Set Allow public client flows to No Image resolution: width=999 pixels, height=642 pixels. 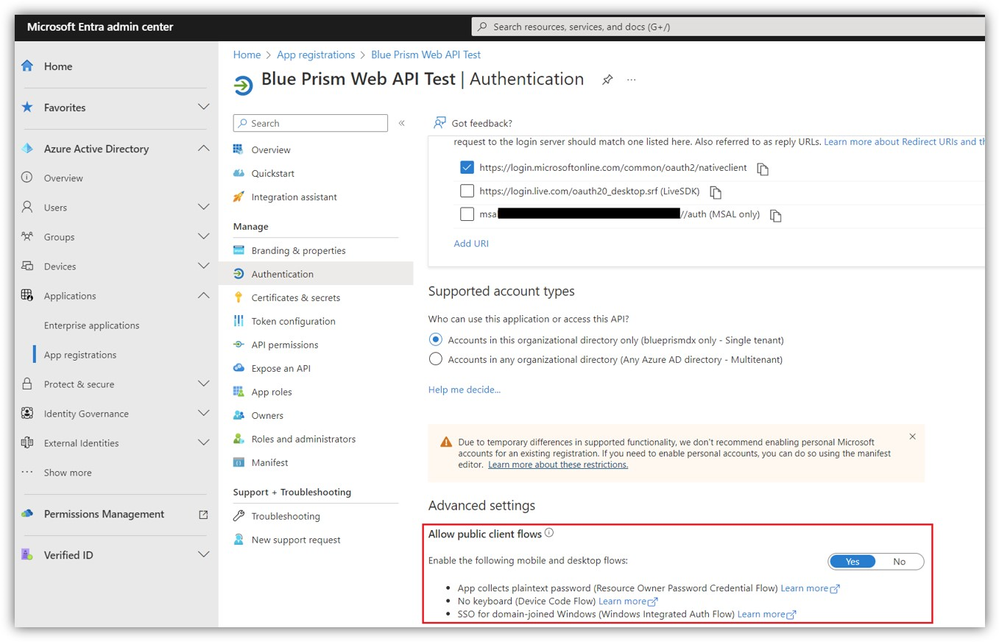[899, 561]
